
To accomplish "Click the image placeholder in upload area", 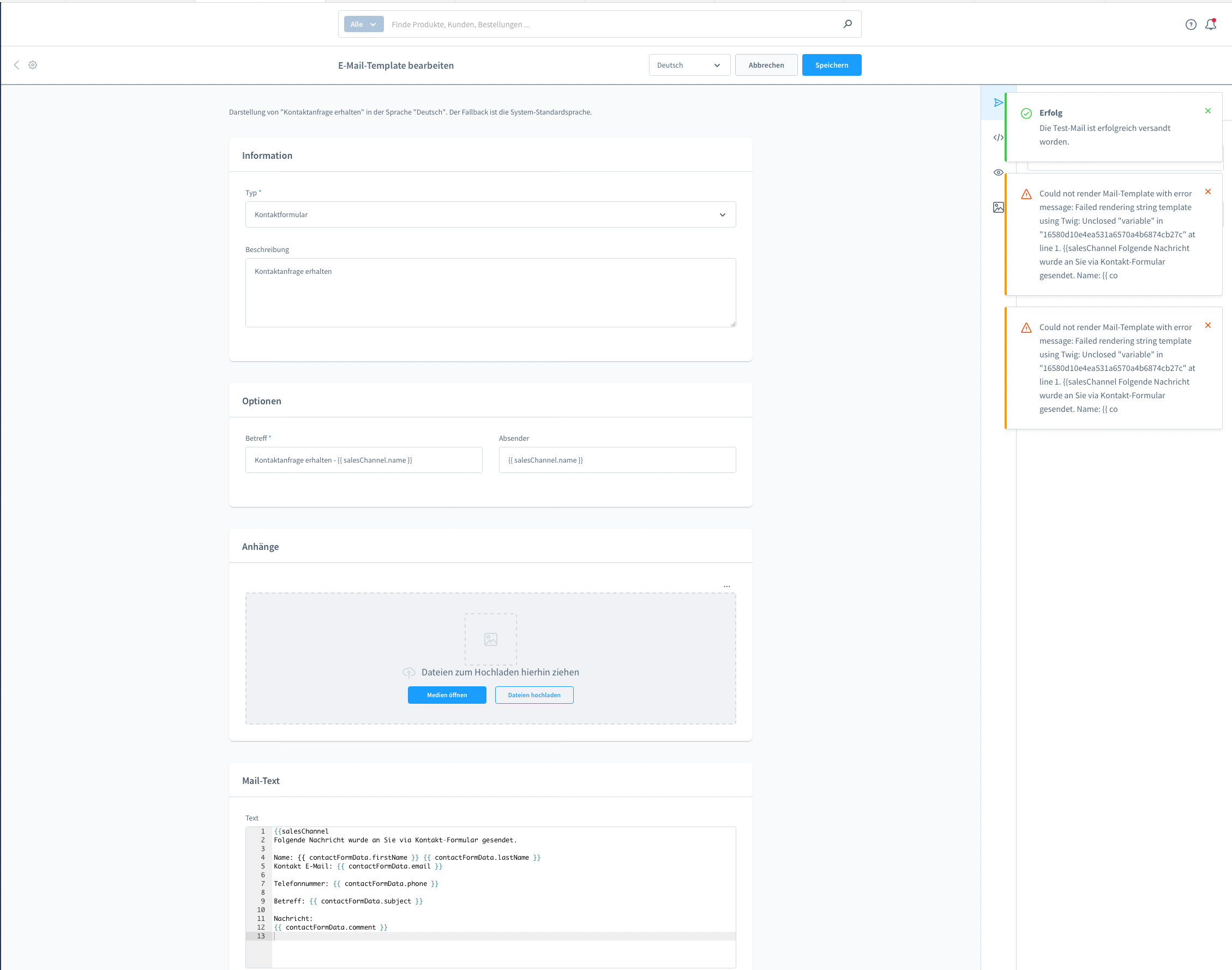I will coord(490,639).
